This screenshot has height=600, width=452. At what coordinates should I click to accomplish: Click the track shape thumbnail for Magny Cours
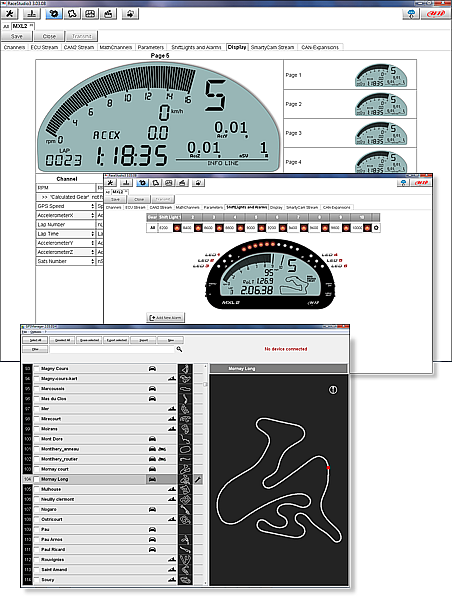click(x=185, y=368)
